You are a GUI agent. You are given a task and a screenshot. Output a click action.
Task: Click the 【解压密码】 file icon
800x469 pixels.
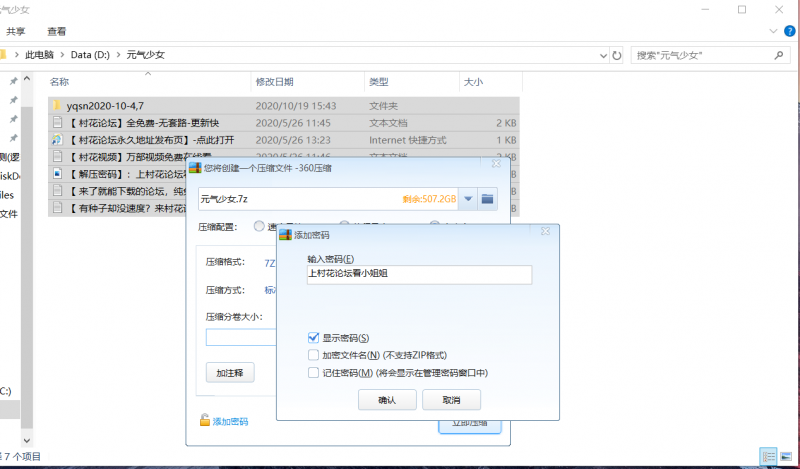pos(57,174)
